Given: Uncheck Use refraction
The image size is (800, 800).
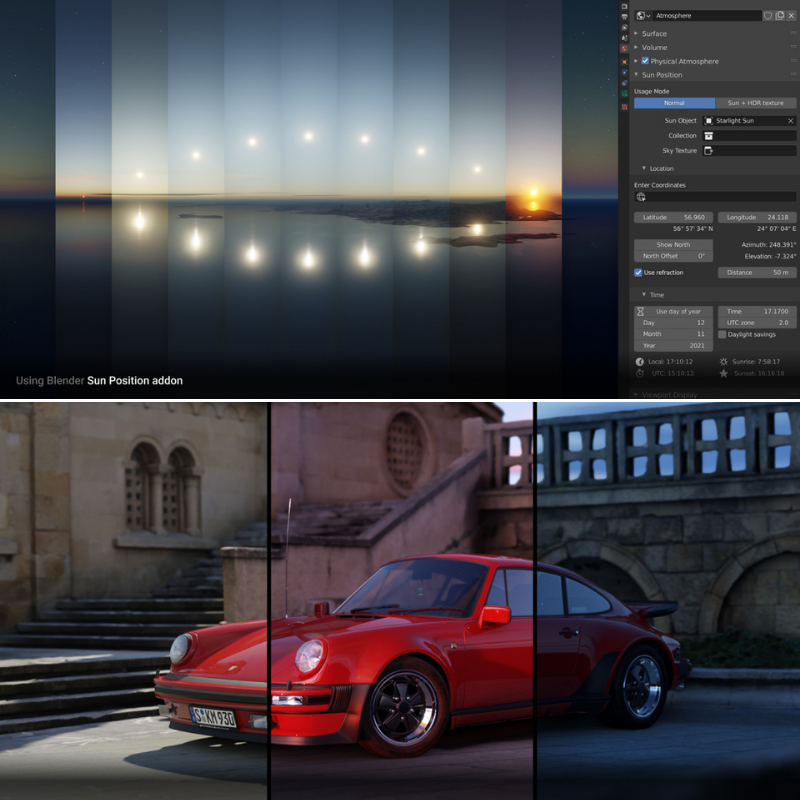Looking at the screenshot, I should (638, 272).
